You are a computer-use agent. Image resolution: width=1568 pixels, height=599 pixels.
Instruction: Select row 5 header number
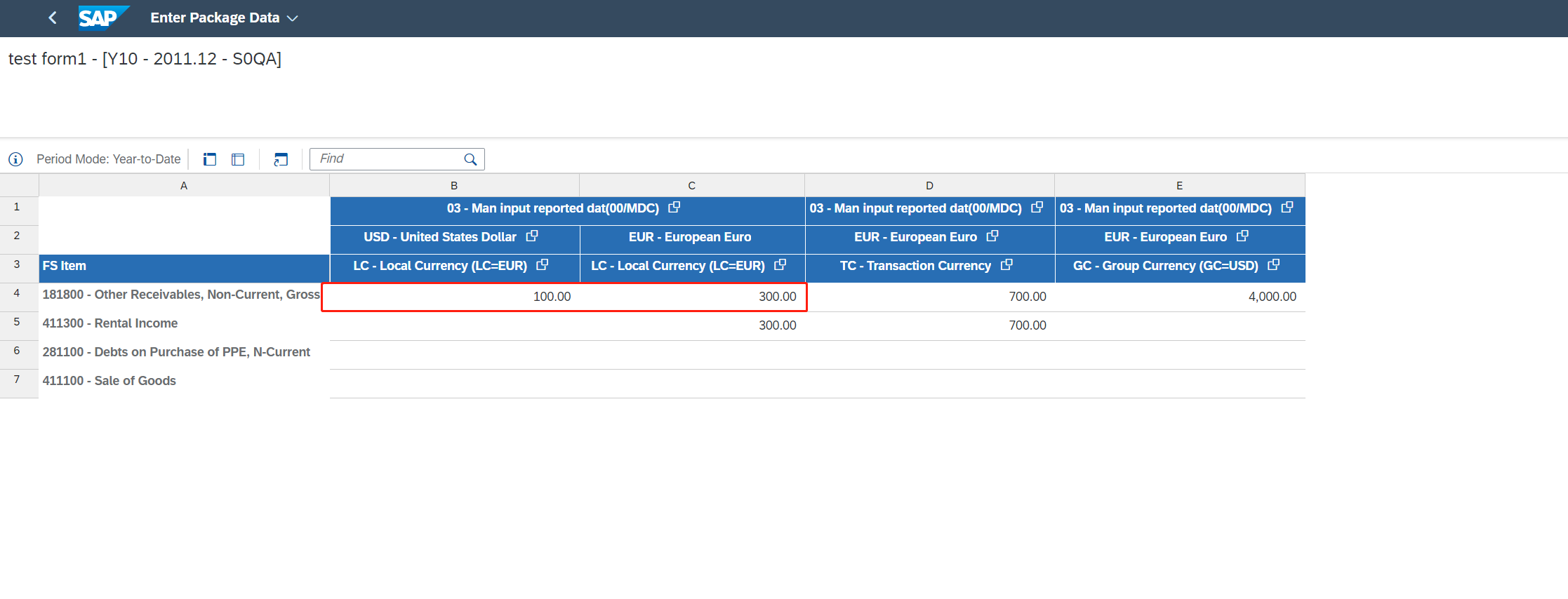(17, 322)
